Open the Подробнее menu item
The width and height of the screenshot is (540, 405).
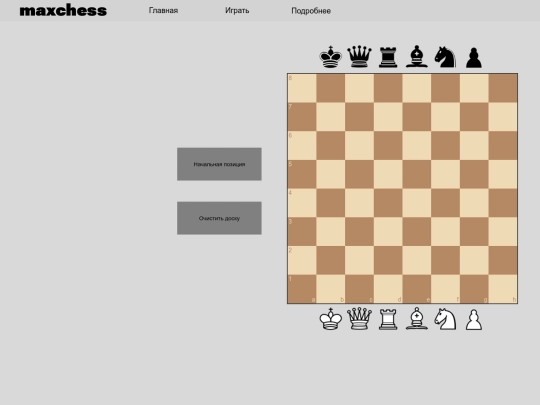[311, 11]
